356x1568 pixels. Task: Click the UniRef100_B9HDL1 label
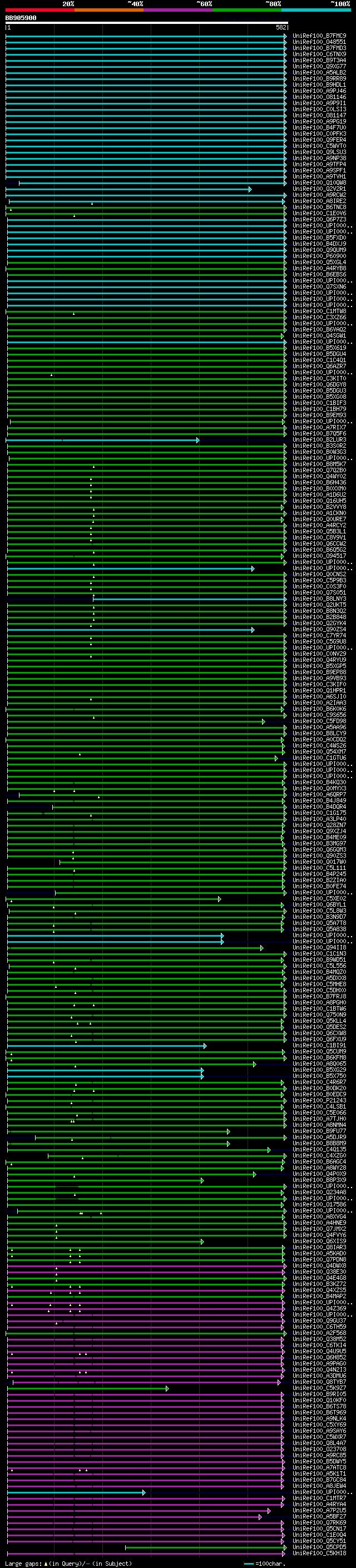coord(319,85)
